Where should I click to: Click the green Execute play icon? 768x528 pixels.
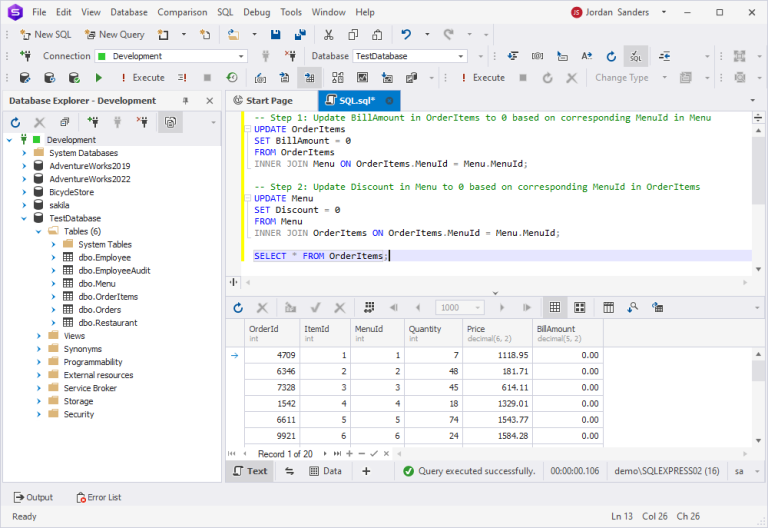[x=98, y=78]
